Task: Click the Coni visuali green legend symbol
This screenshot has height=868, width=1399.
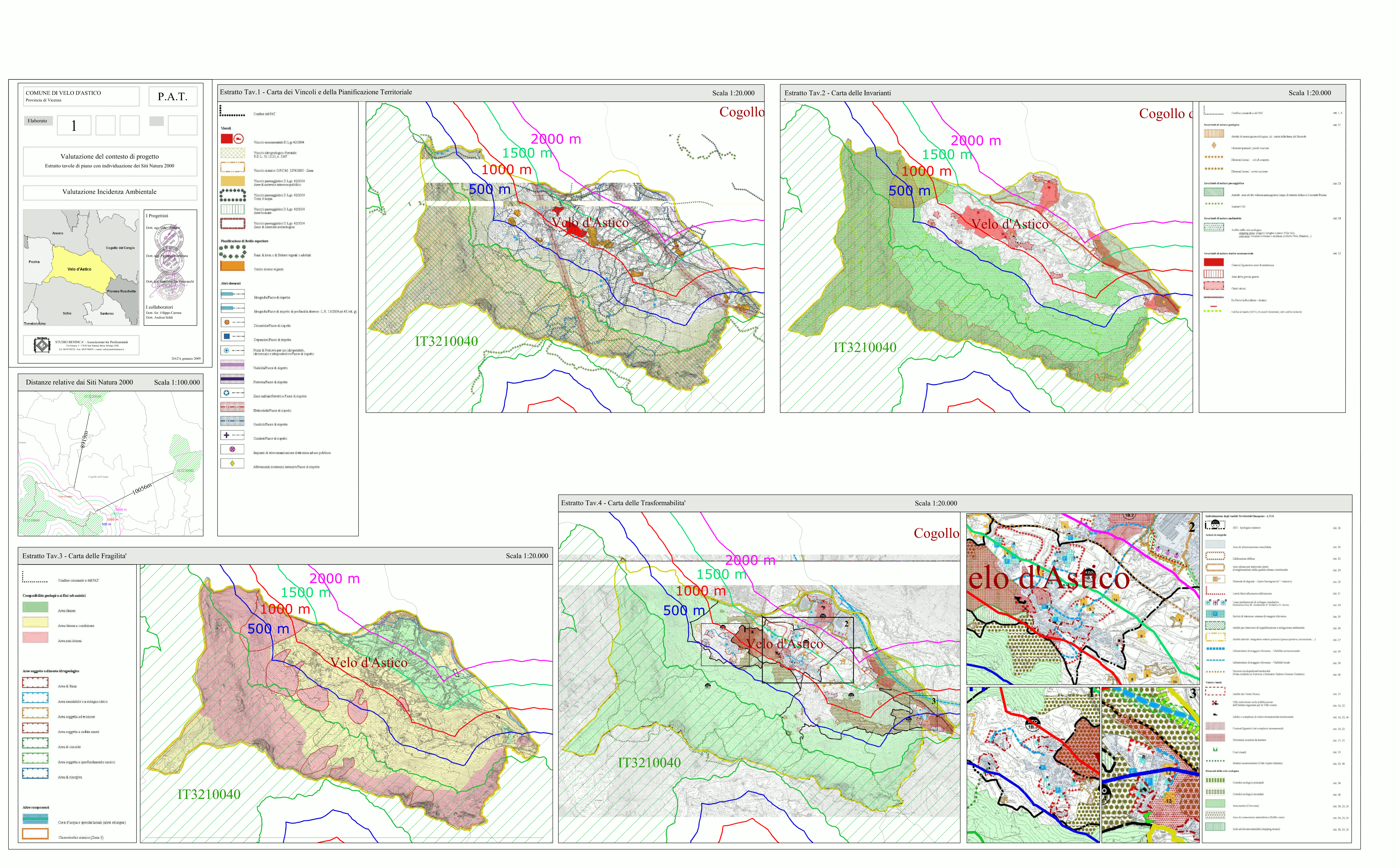Action: (x=1215, y=750)
